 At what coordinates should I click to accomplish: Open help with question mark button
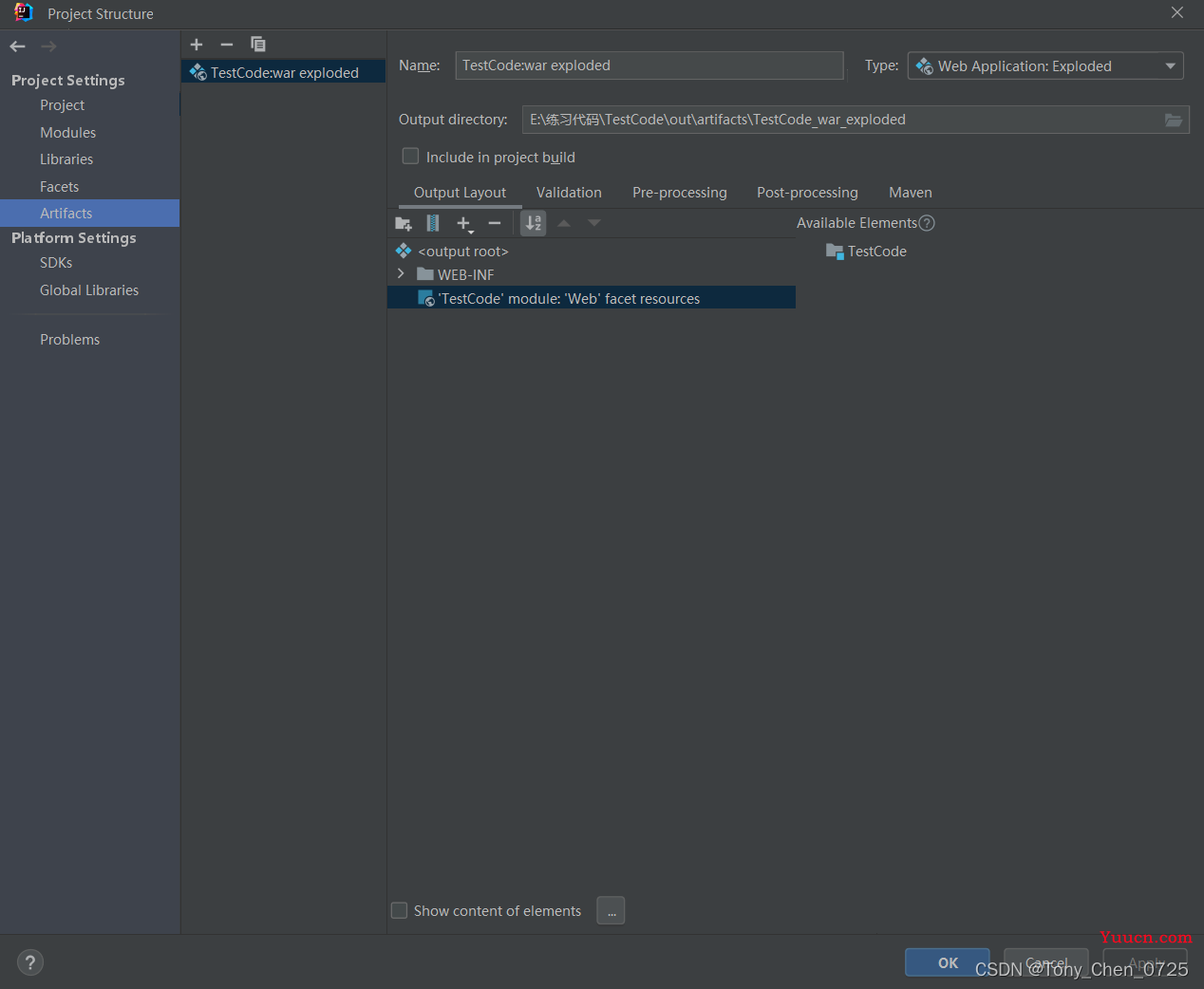click(x=30, y=962)
